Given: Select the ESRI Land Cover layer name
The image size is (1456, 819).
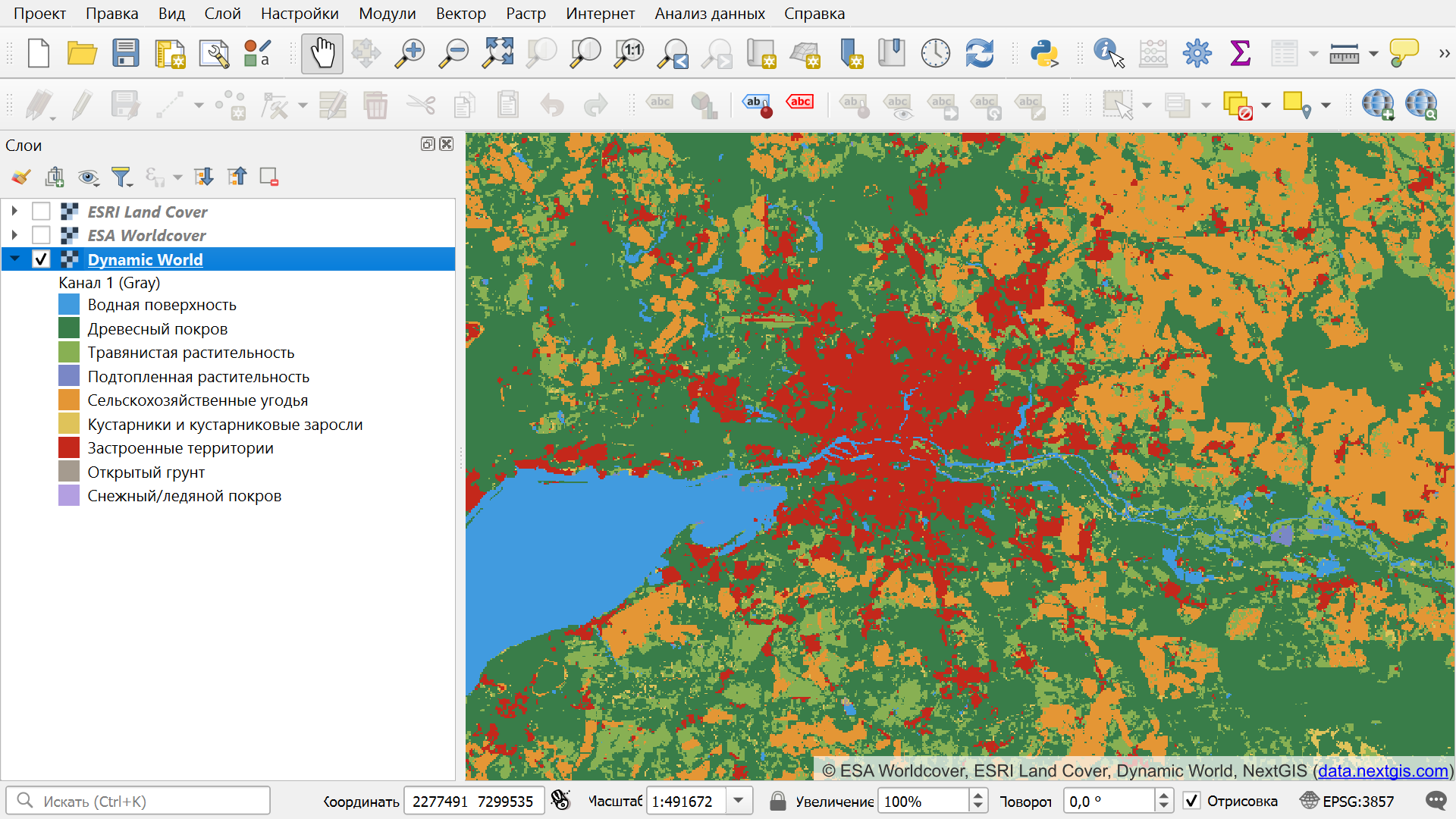Looking at the screenshot, I should point(147,212).
